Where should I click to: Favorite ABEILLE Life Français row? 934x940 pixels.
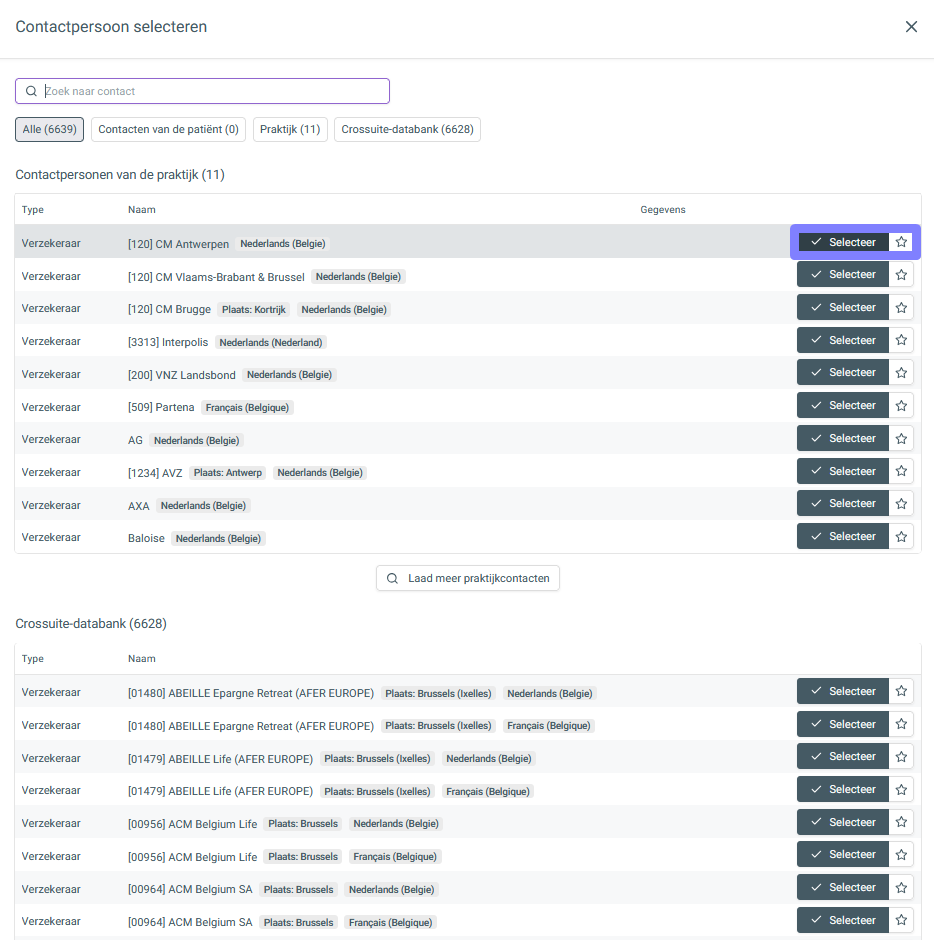[901, 790]
